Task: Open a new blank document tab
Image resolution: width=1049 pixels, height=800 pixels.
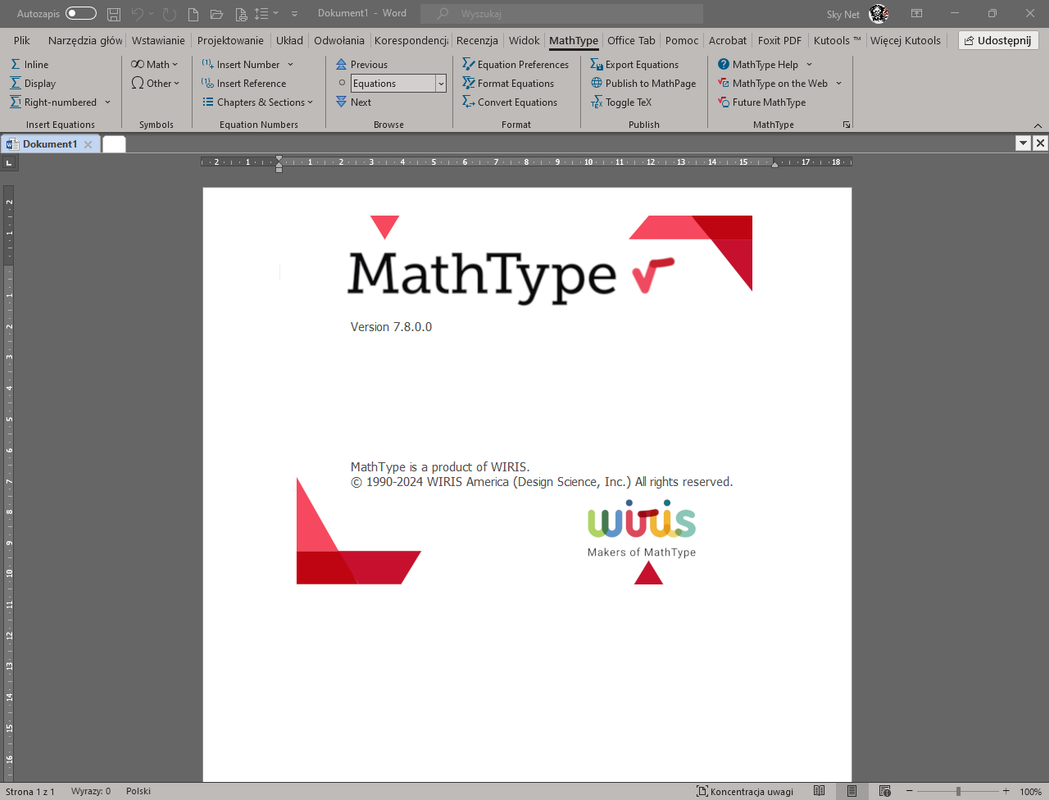Action: [x=114, y=144]
